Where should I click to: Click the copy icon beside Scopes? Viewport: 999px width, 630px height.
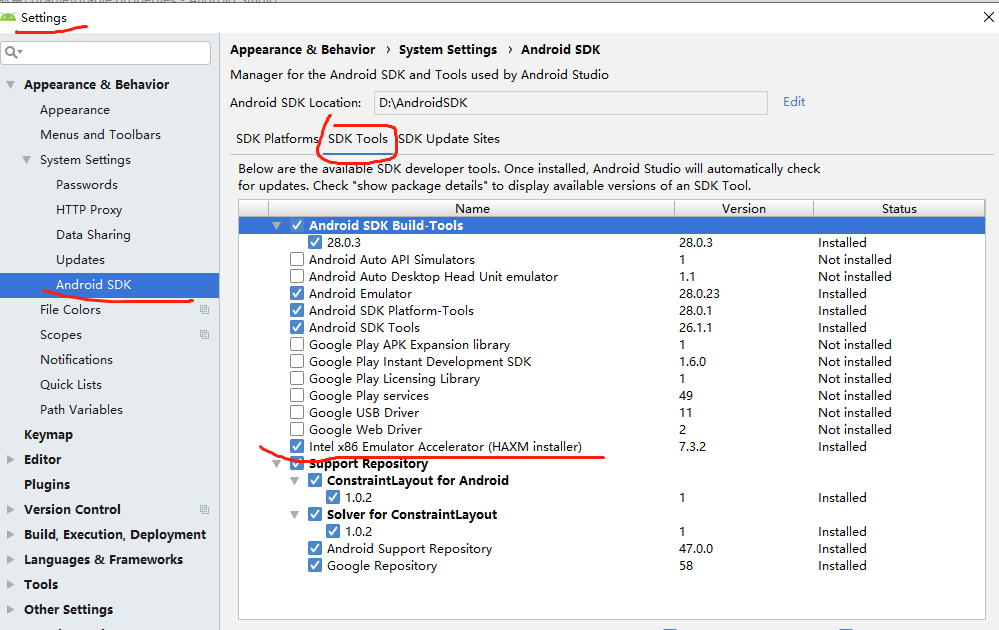click(x=205, y=334)
